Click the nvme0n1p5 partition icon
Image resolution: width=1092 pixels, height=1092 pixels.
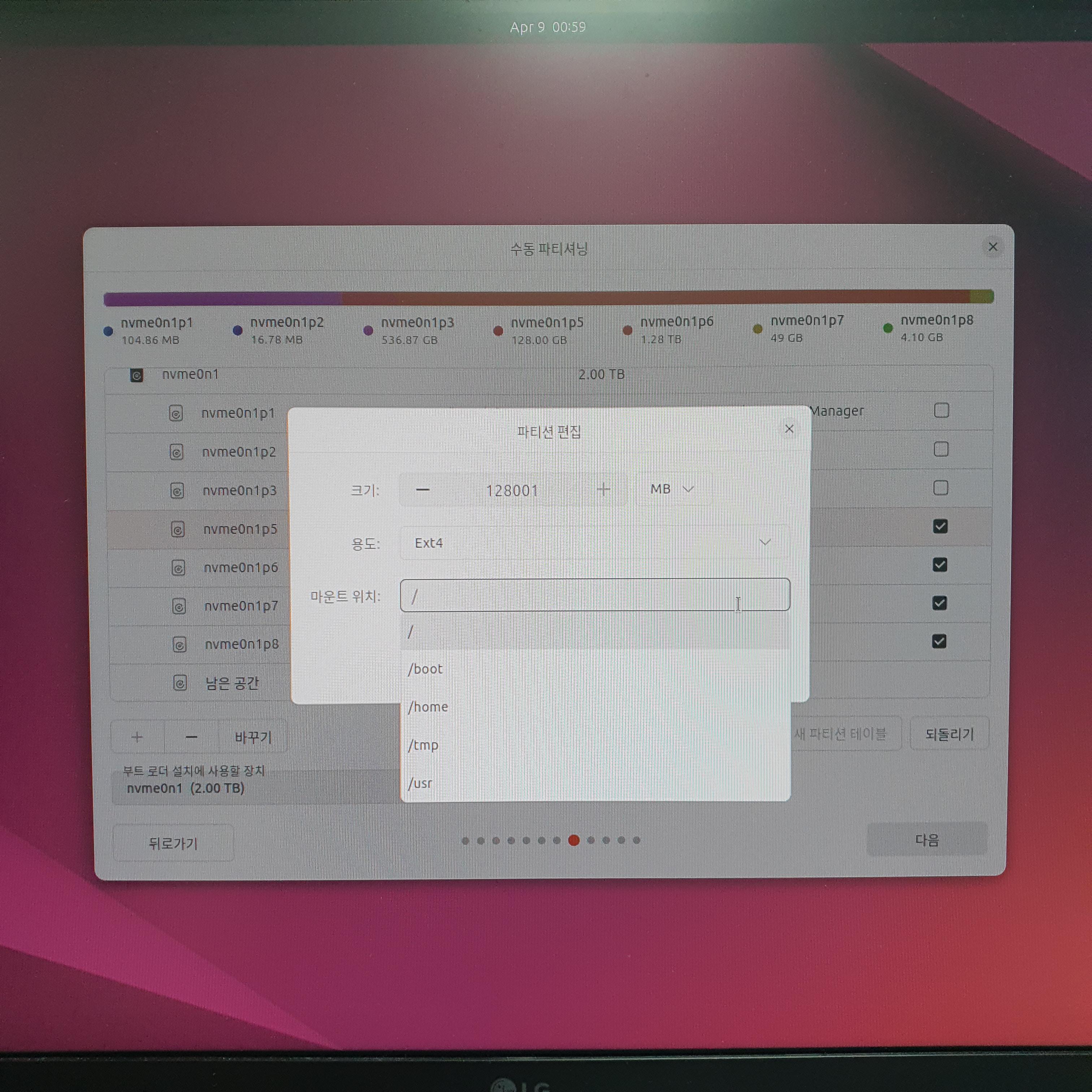(x=177, y=530)
